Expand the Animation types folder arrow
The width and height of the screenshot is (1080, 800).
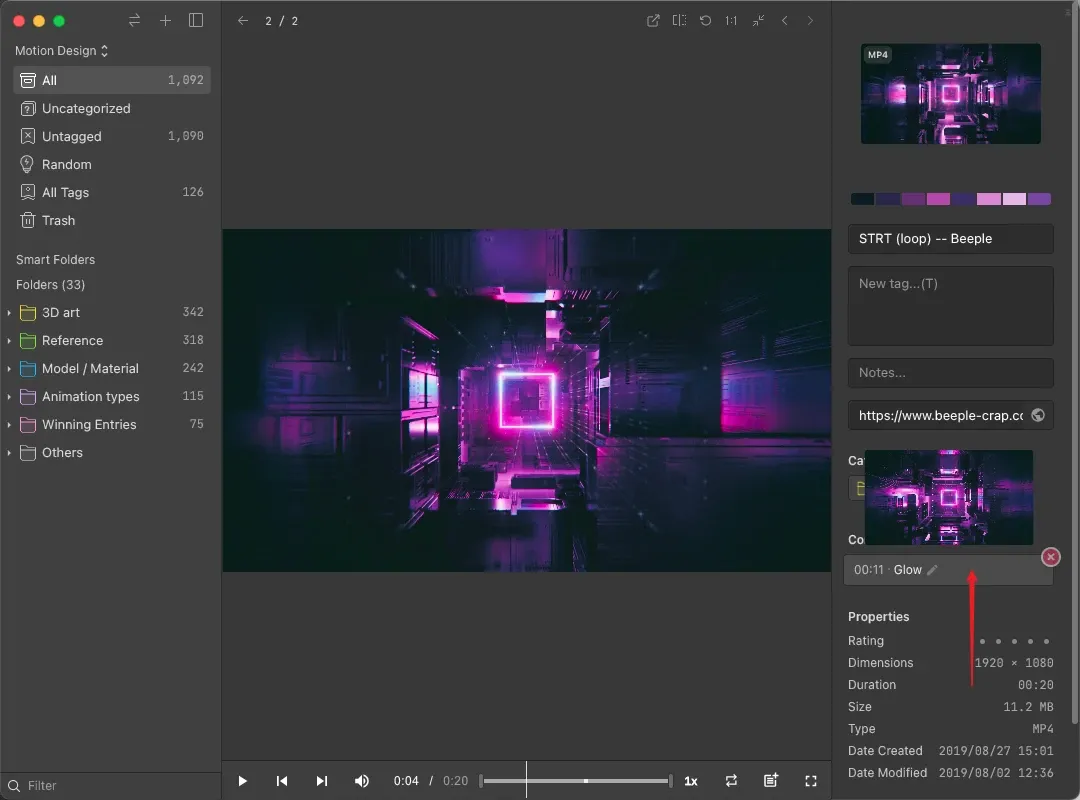pos(9,397)
